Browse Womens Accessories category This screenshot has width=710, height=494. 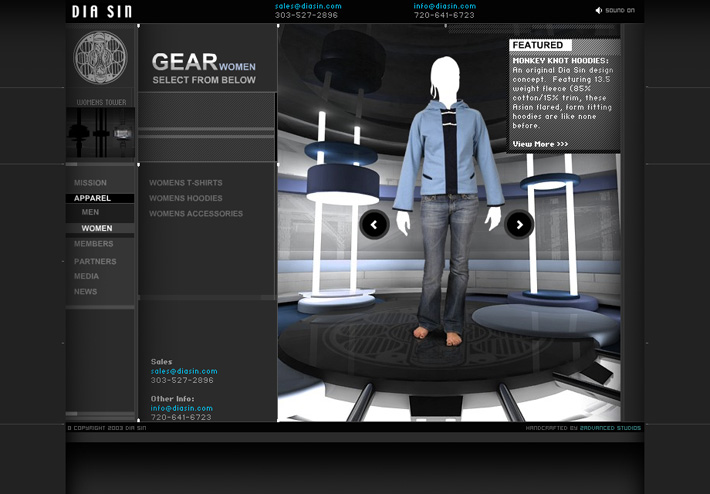196,214
